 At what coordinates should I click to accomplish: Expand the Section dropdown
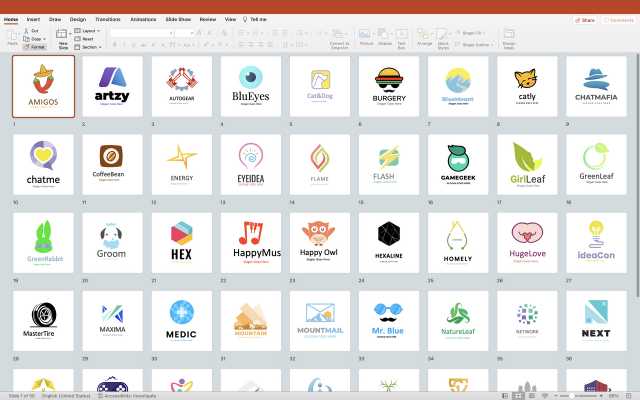tap(90, 47)
